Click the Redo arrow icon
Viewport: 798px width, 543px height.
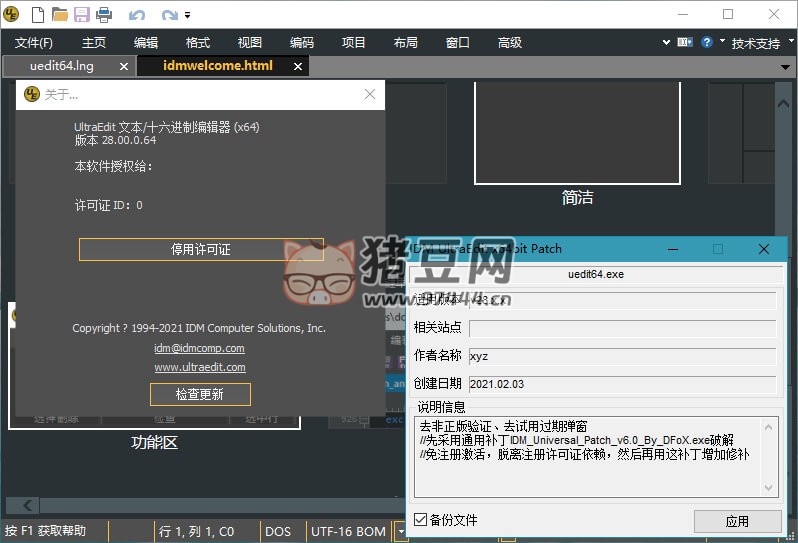click(x=169, y=15)
